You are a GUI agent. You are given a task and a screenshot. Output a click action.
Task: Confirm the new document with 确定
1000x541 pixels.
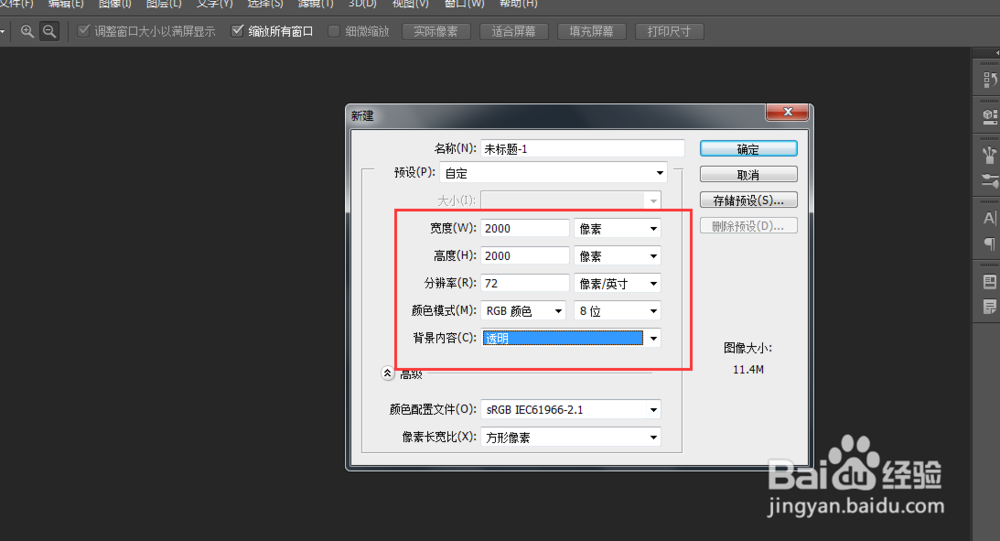tap(749, 149)
